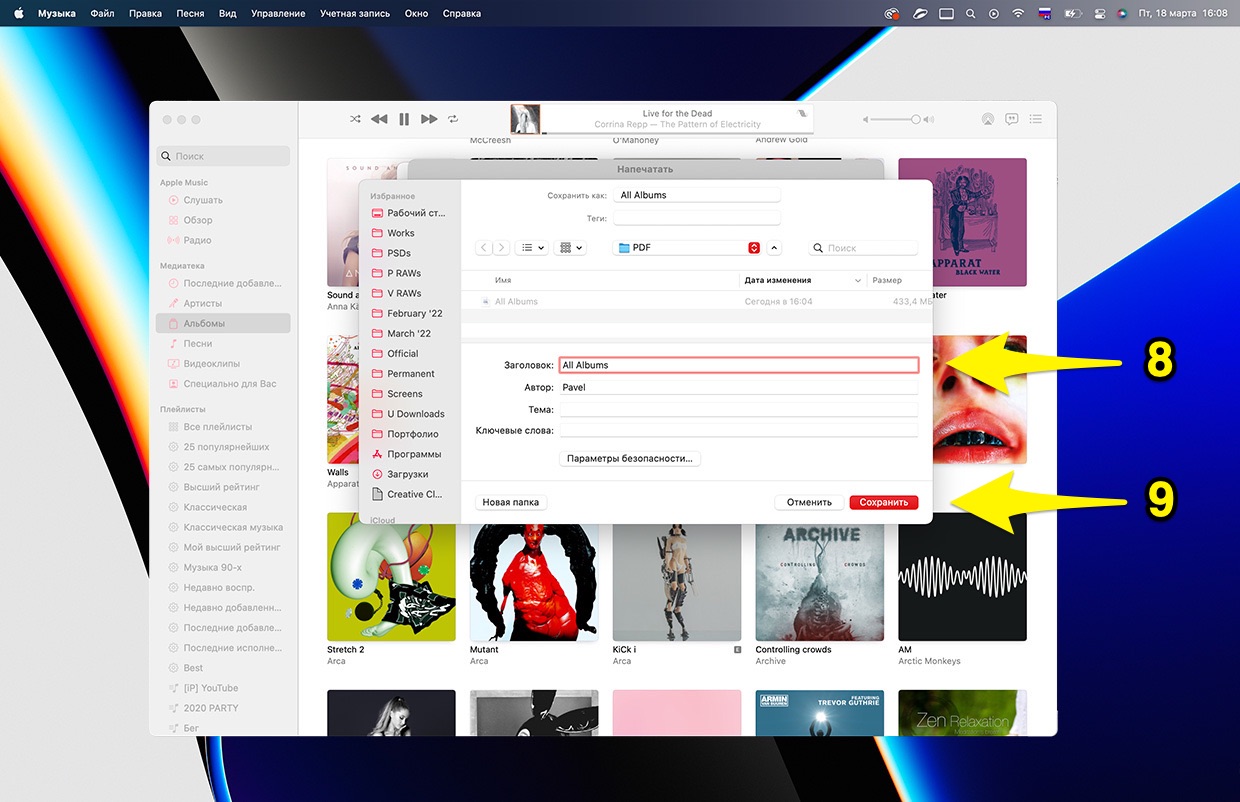1240x802 pixels.
Task: Open Параметры безопасности options
Action: click(x=630, y=458)
